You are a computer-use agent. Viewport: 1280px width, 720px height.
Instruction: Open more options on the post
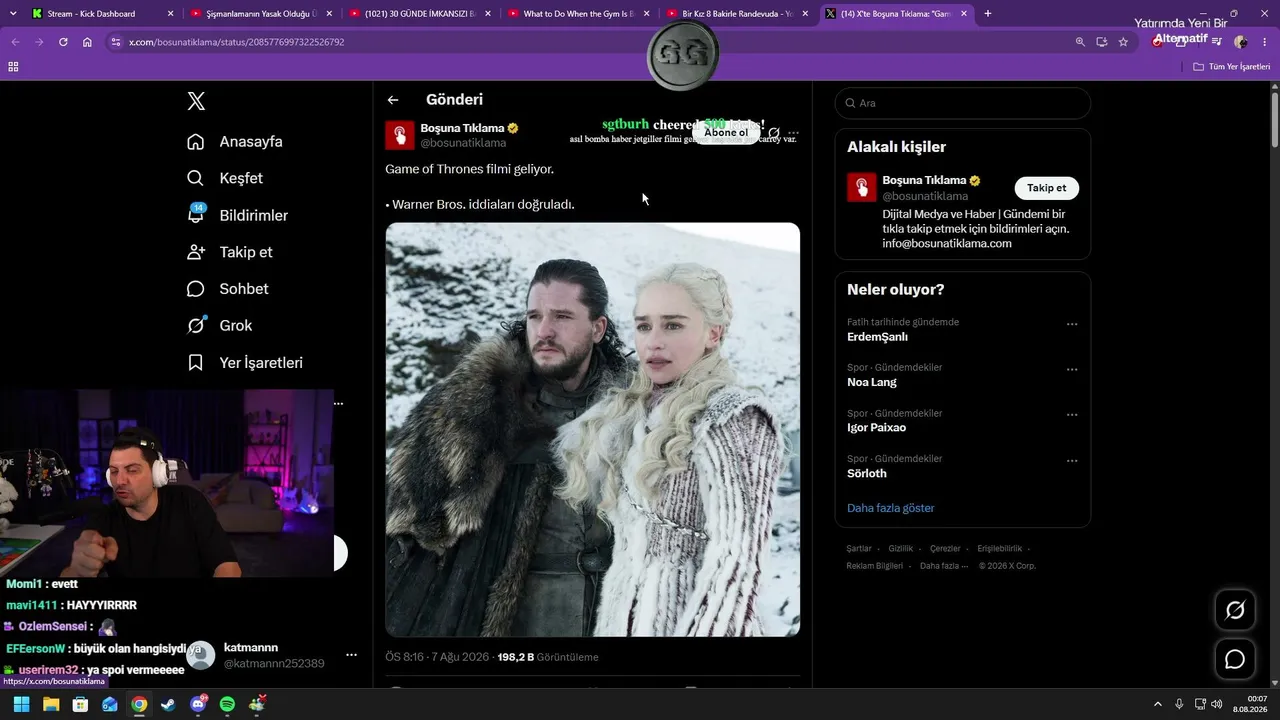tap(793, 133)
